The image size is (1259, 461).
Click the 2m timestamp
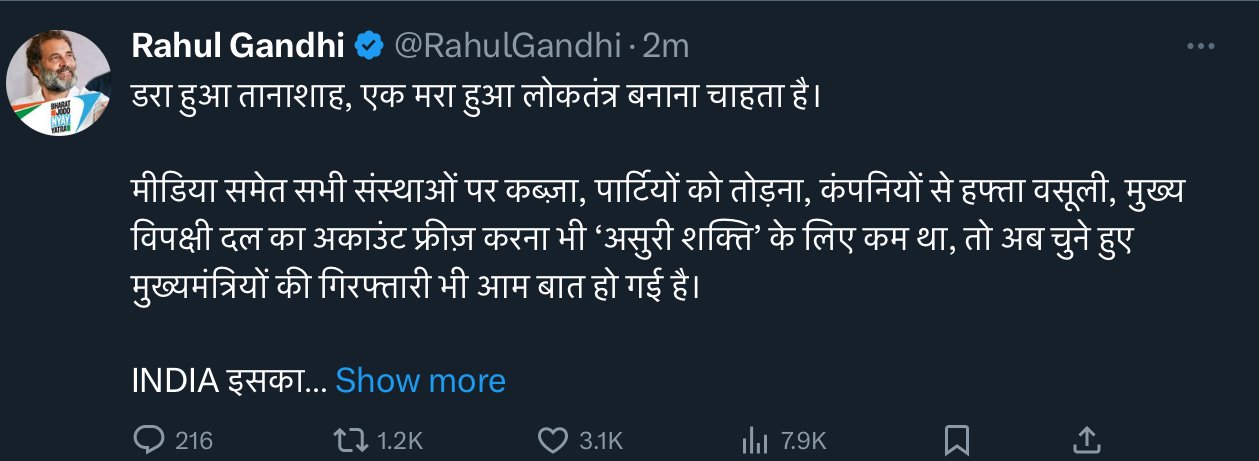point(665,46)
